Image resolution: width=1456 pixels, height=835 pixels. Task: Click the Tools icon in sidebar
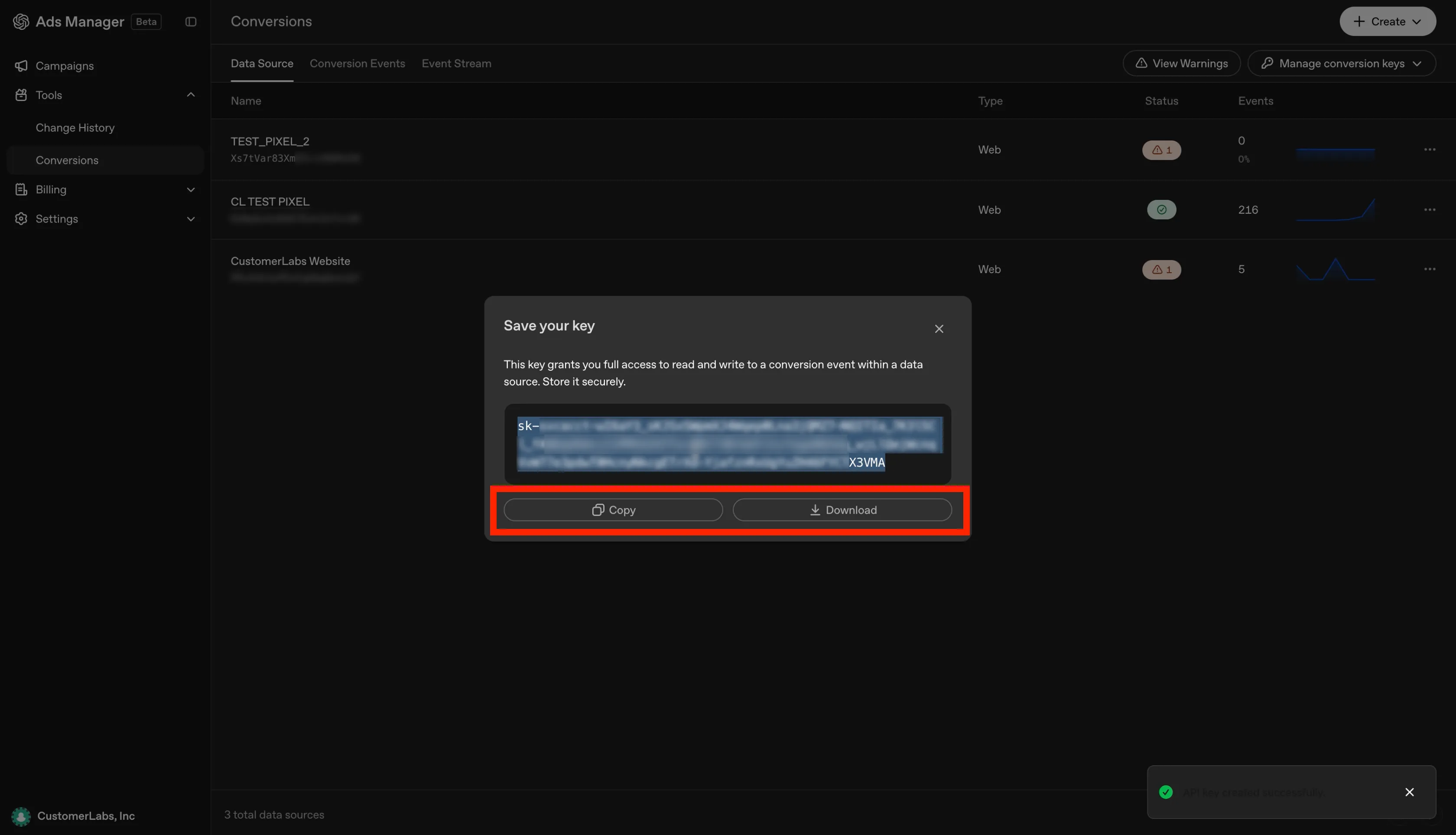click(21, 95)
